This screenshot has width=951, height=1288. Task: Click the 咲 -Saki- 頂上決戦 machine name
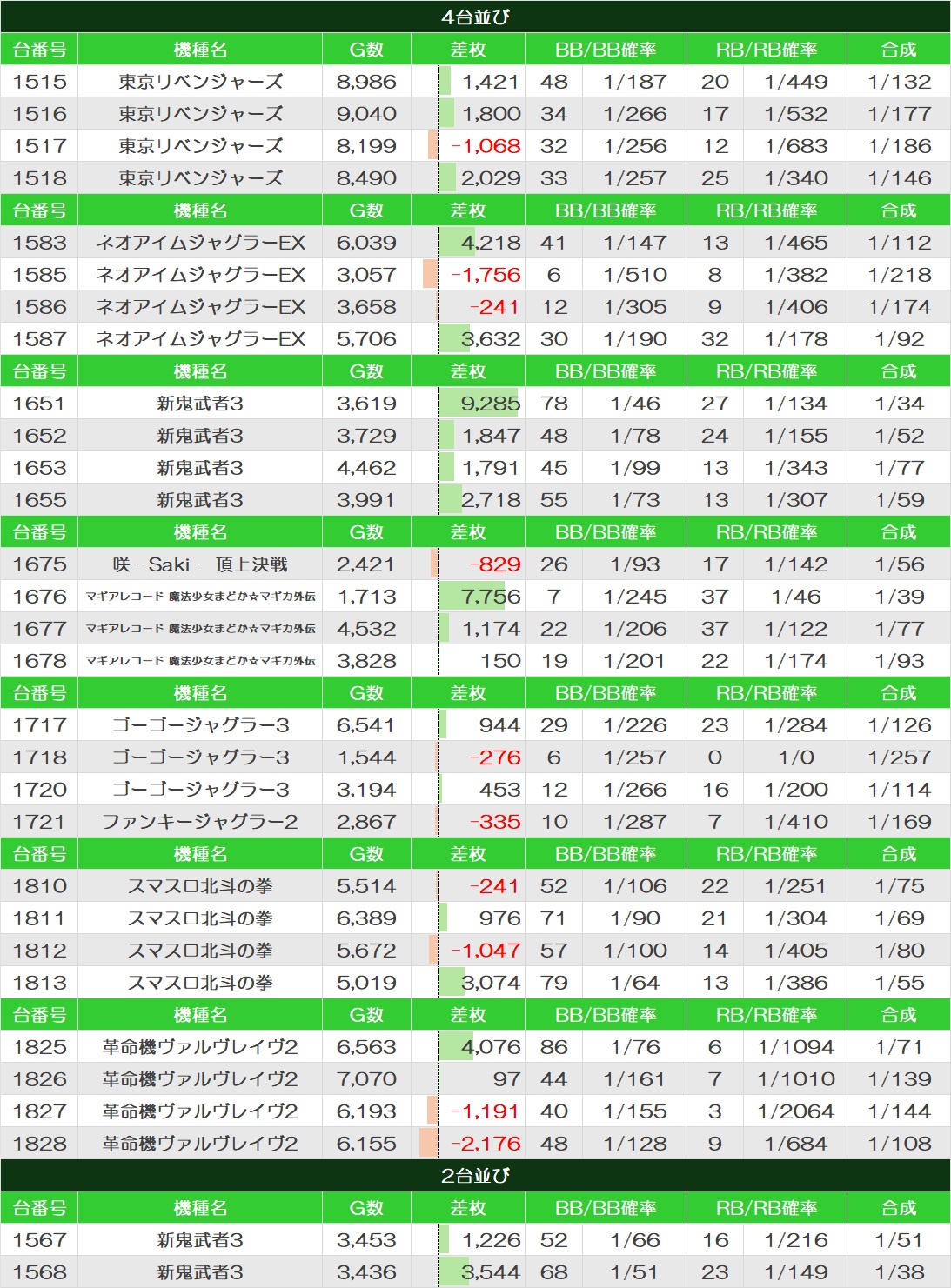coord(201,564)
